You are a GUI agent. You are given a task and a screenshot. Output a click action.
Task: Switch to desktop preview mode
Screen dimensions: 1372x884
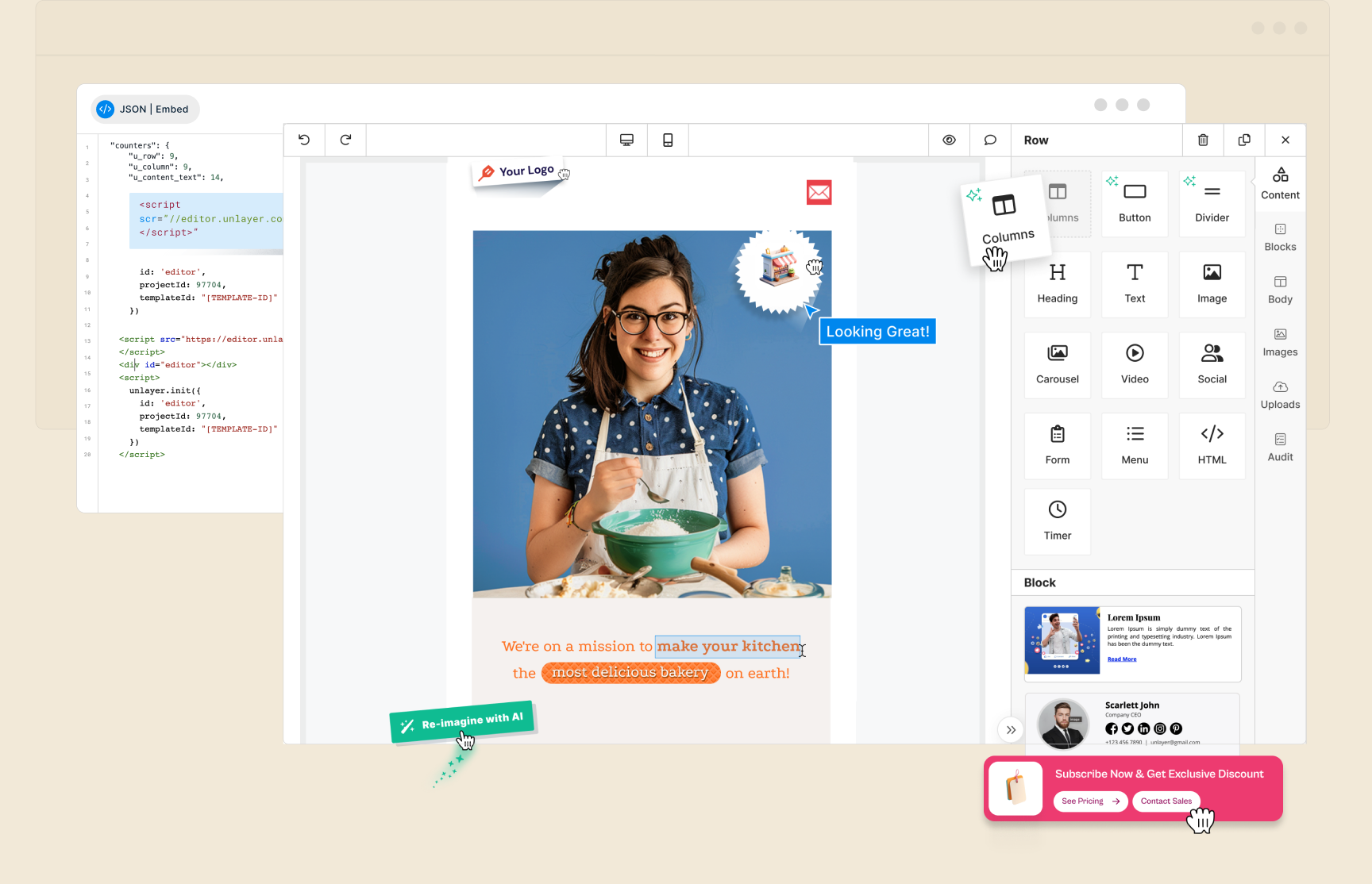pos(626,140)
